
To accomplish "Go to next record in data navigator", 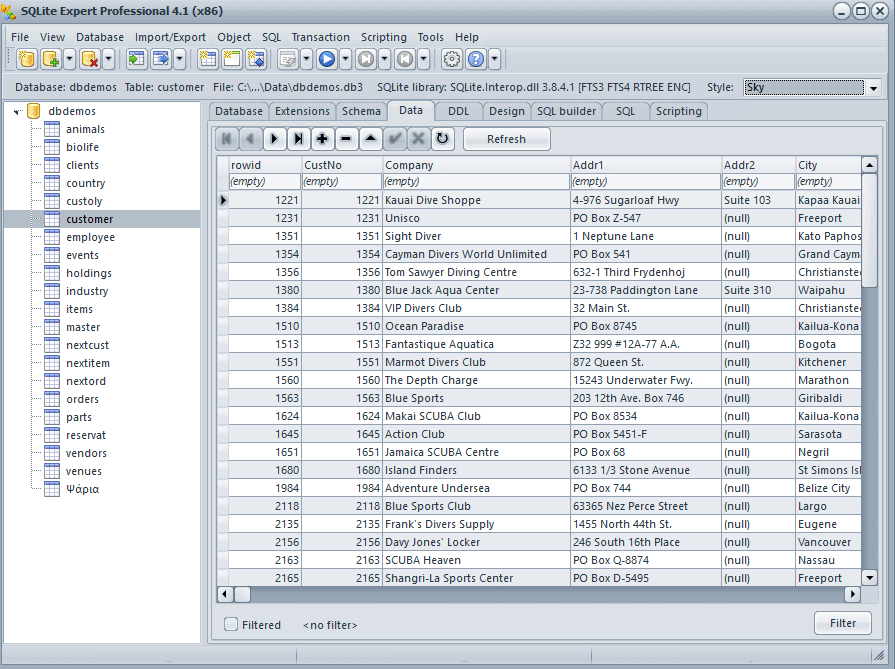I will (275, 139).
